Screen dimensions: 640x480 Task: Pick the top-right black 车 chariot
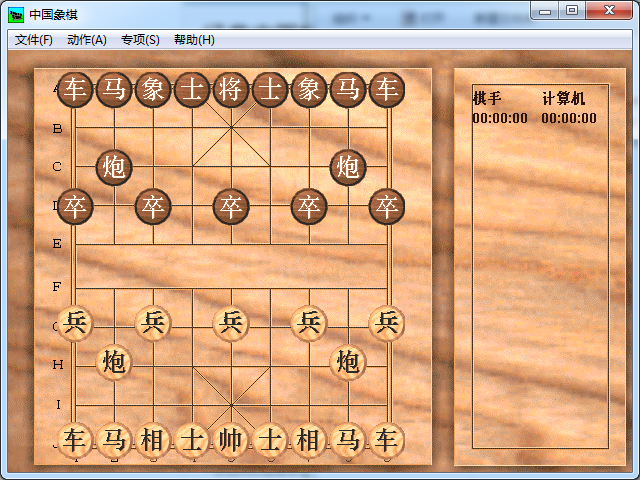coord(387,90)
